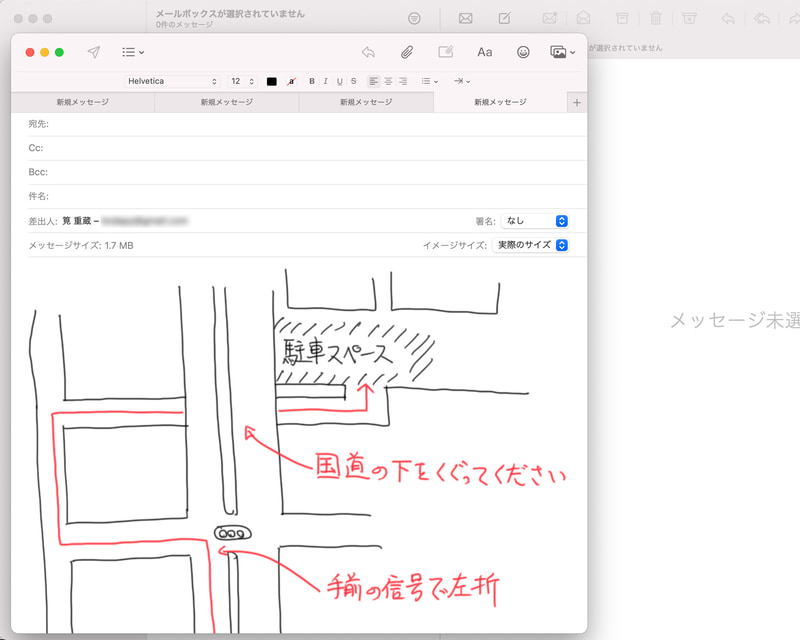The width and height of the screenshot is (800, 640).
Task: Attach a file using the paperclip icon
Action: pyautogui.click(x=406, y=52)
